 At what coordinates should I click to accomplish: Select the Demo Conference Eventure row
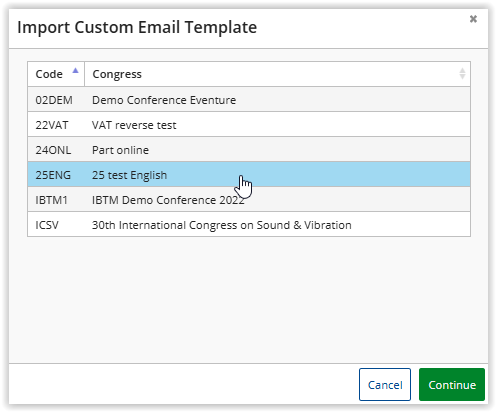point(249,99)
